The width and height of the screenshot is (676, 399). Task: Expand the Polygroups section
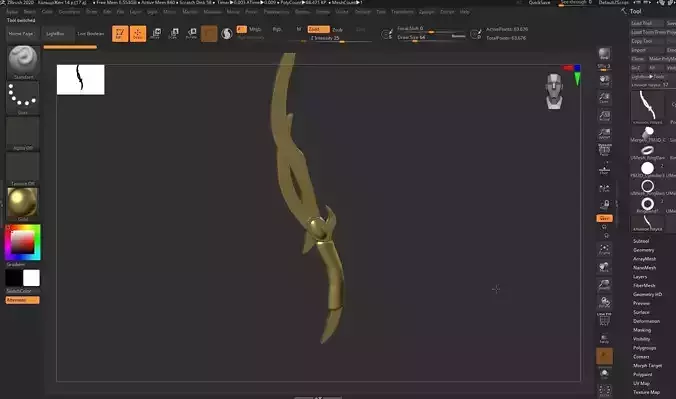645,348
